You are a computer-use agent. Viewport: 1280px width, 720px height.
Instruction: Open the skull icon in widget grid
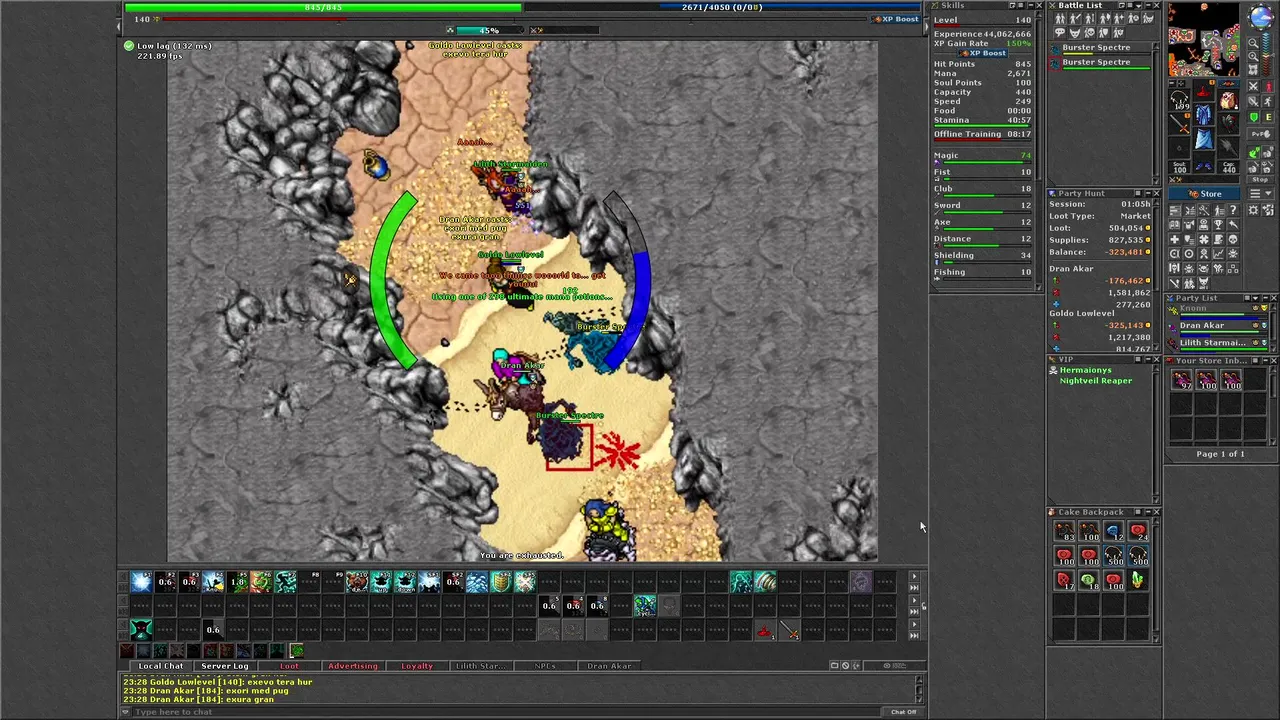1233,239
